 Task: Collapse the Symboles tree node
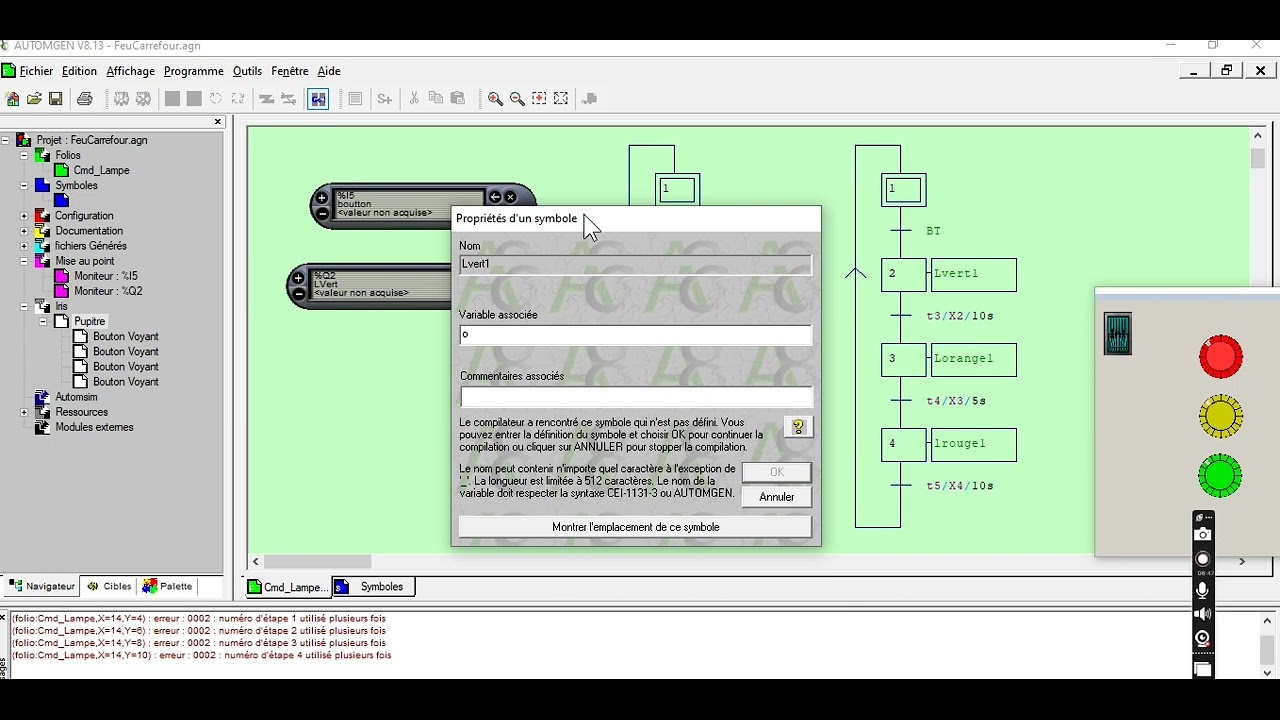coord(24,185)
